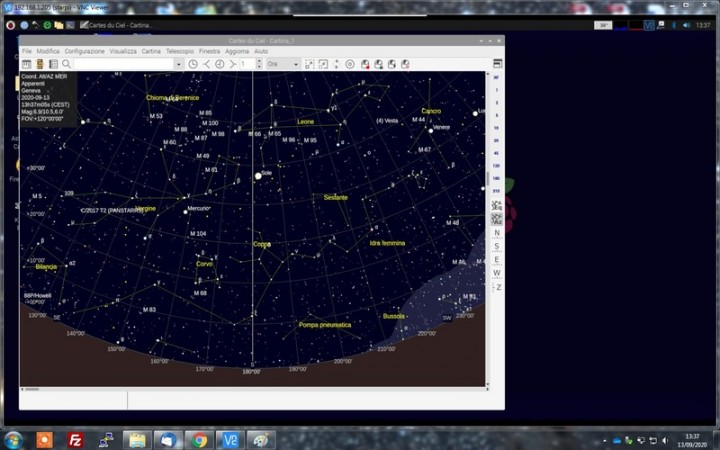
Task: Expand the object search dropdown field
Action: click(179, 64)
